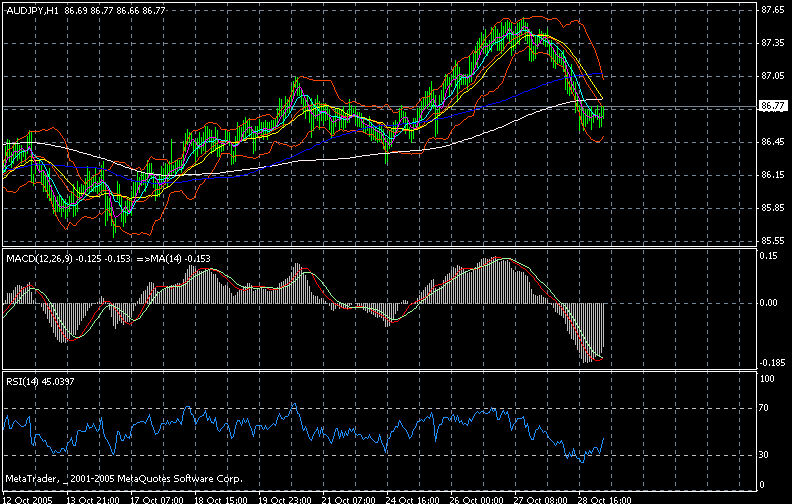The height and width of the screenshot is (504, 792).
Task: Select the RSI(14) 45.0397 indicator label
Action: 40,382
